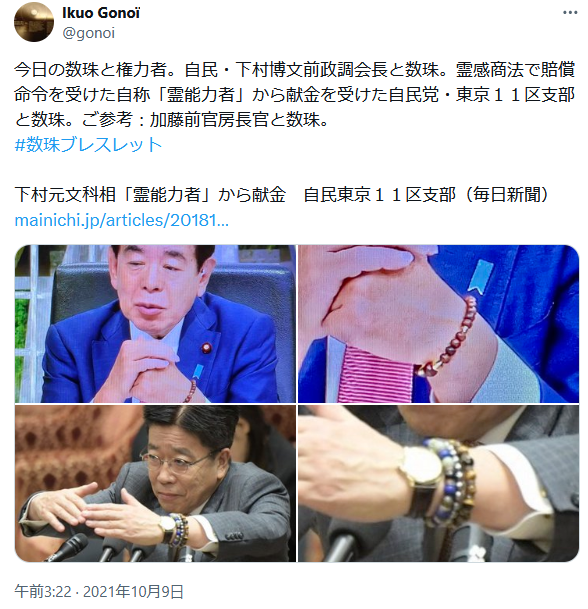View the top-left photo of man in blue suit
This screenshot has height=609, width=588.
coord(155,324)
